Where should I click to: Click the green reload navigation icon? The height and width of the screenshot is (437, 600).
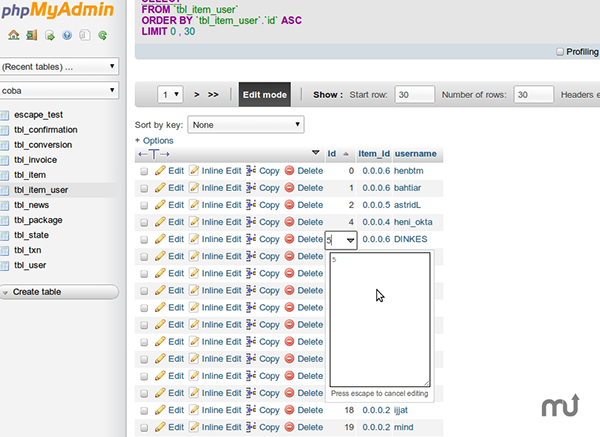101,35
